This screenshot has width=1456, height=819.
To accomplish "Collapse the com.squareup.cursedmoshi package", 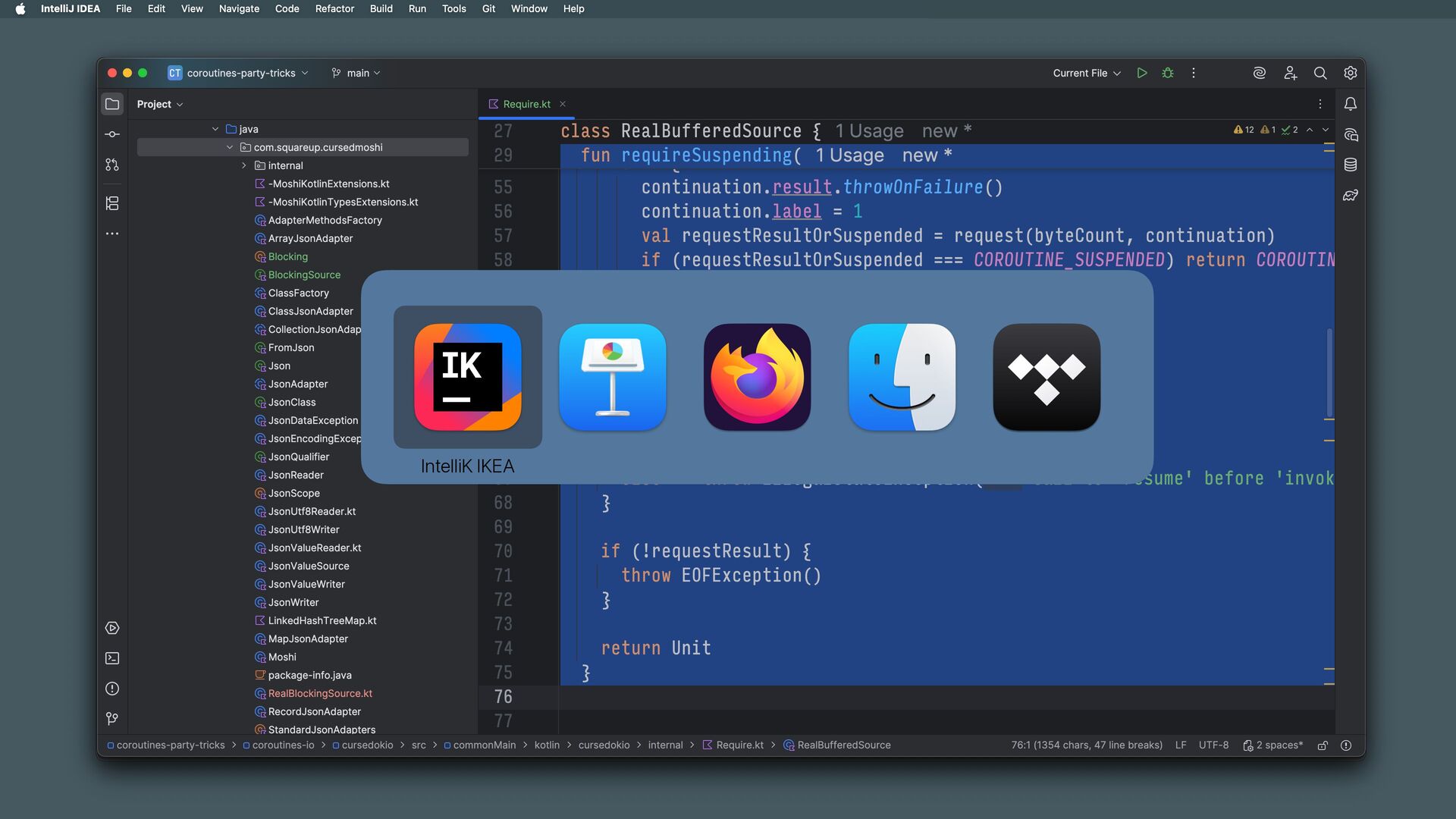I will (230, 147).
